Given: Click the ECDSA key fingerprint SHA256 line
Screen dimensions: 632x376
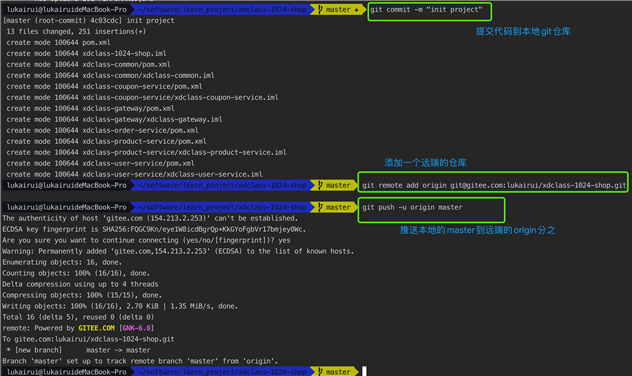Looking at the screenshot, I should tap(154, 229).
